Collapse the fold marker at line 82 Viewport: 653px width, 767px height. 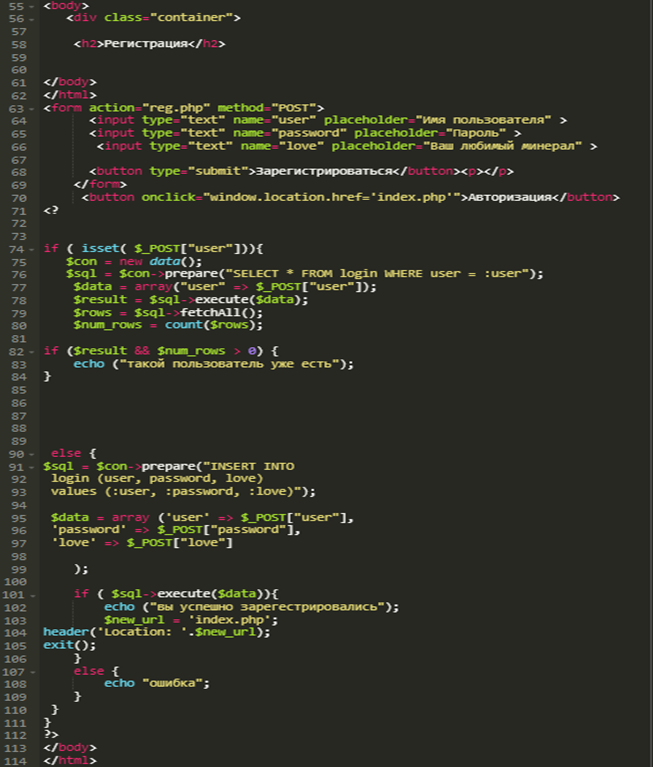tap(32, 352)
